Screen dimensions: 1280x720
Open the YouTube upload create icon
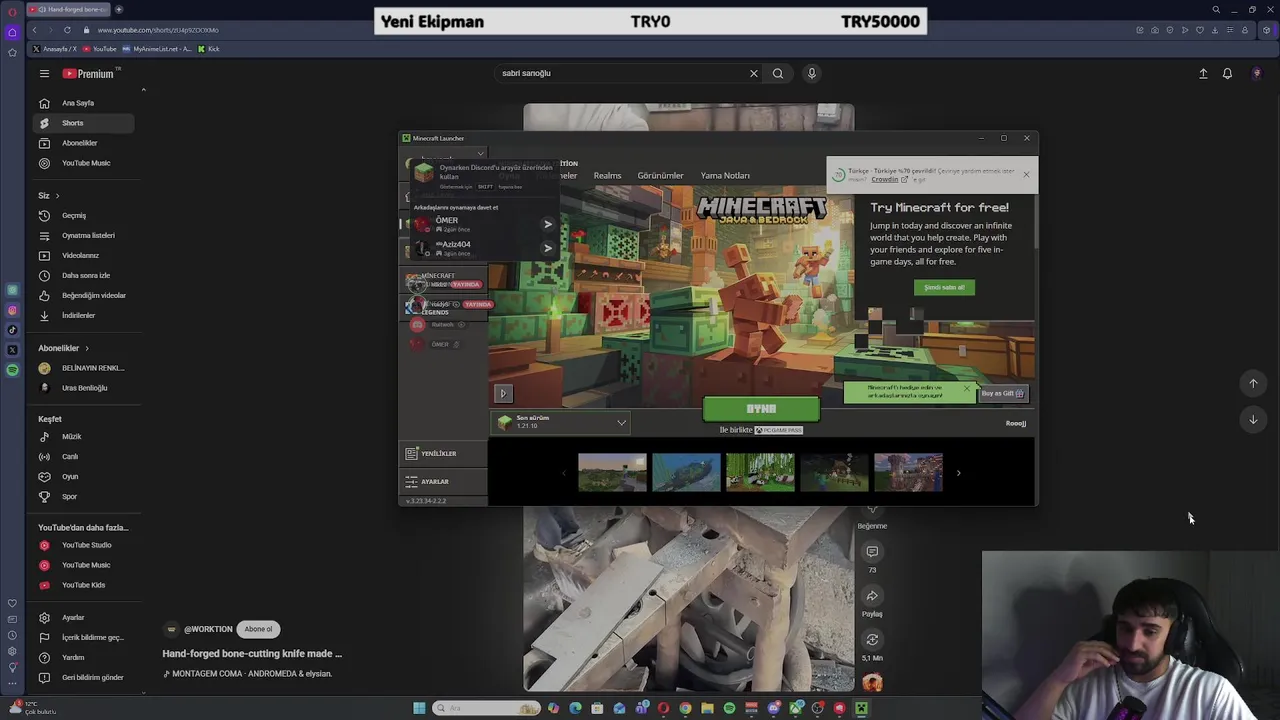pyautogui.click(x=1203, y=73)
